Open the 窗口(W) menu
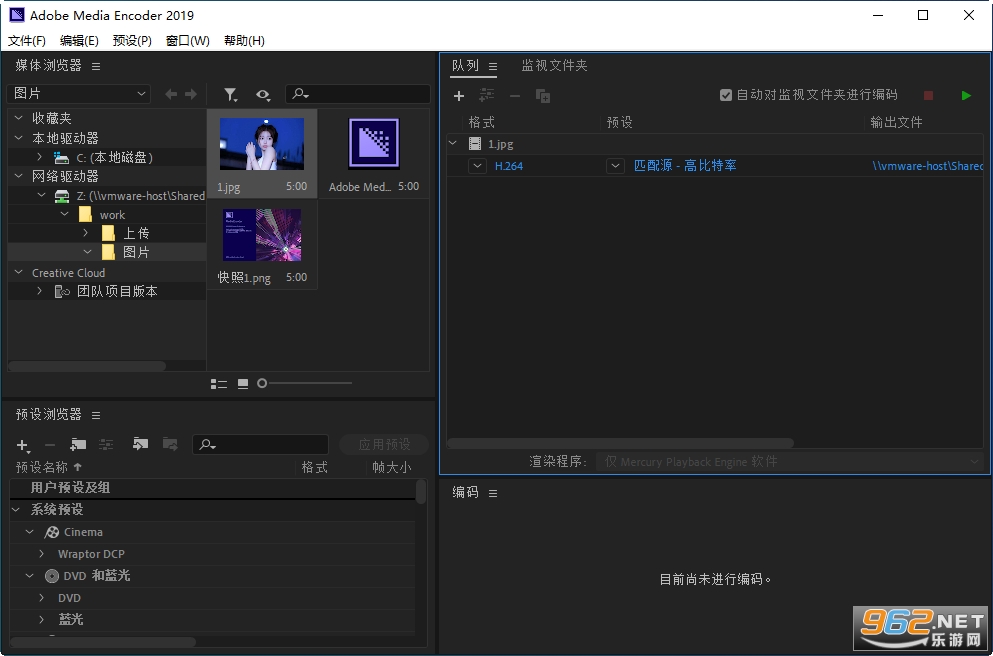 pos(187,41)
